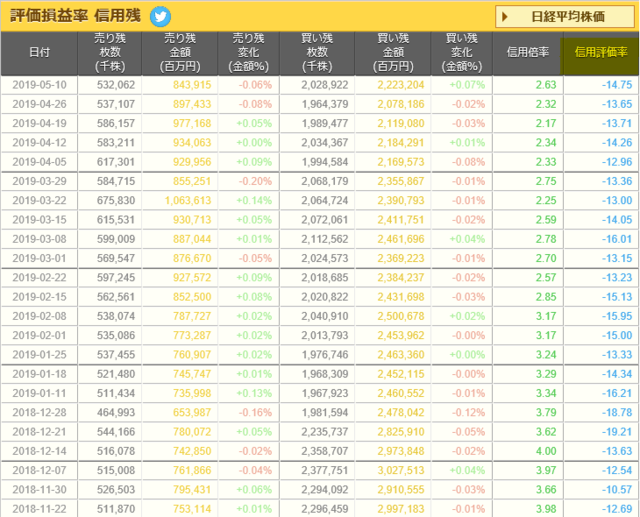640x517 pixels.
Task: Click the 評価損益率 信用残 title text
Action: (x=73, y=16)
